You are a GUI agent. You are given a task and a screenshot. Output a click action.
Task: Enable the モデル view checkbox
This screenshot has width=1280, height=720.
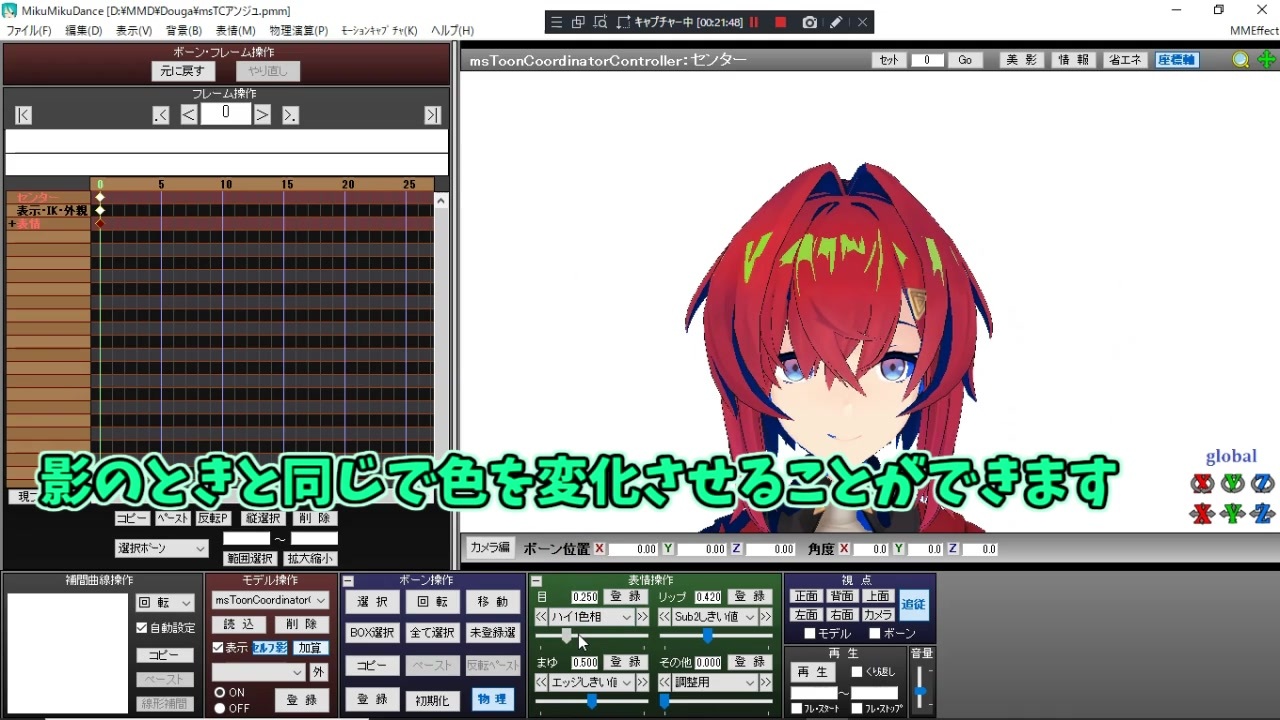pos(810,634)
